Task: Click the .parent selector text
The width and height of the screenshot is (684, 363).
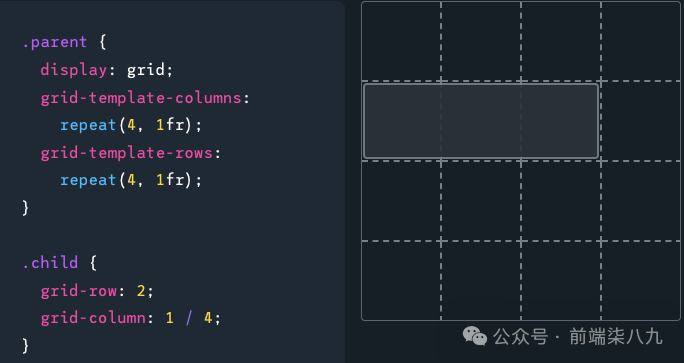Action: coord(55,42)
